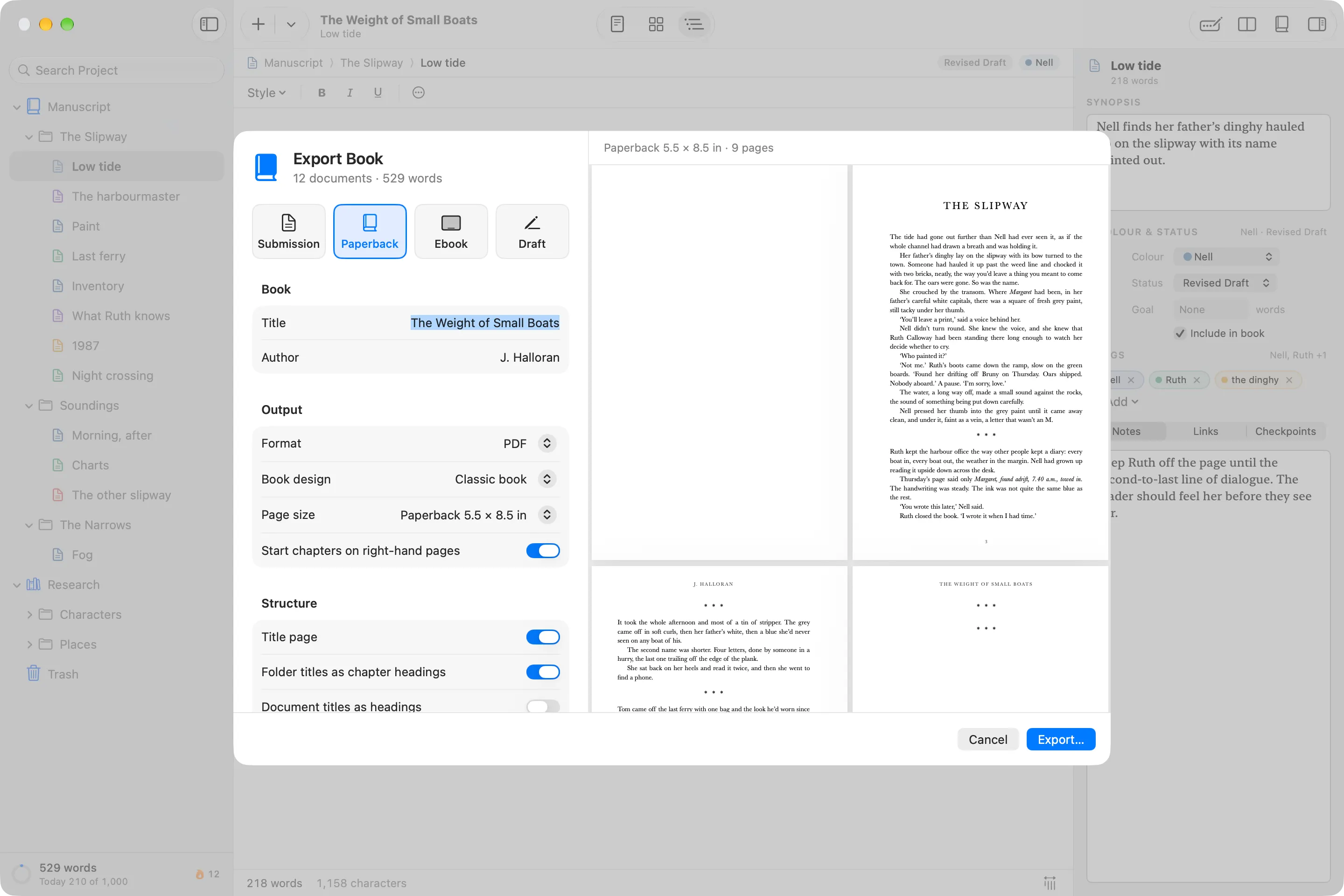Remove the Ruth tag
The image size is (1344, 896).
tap(1197, 380)
